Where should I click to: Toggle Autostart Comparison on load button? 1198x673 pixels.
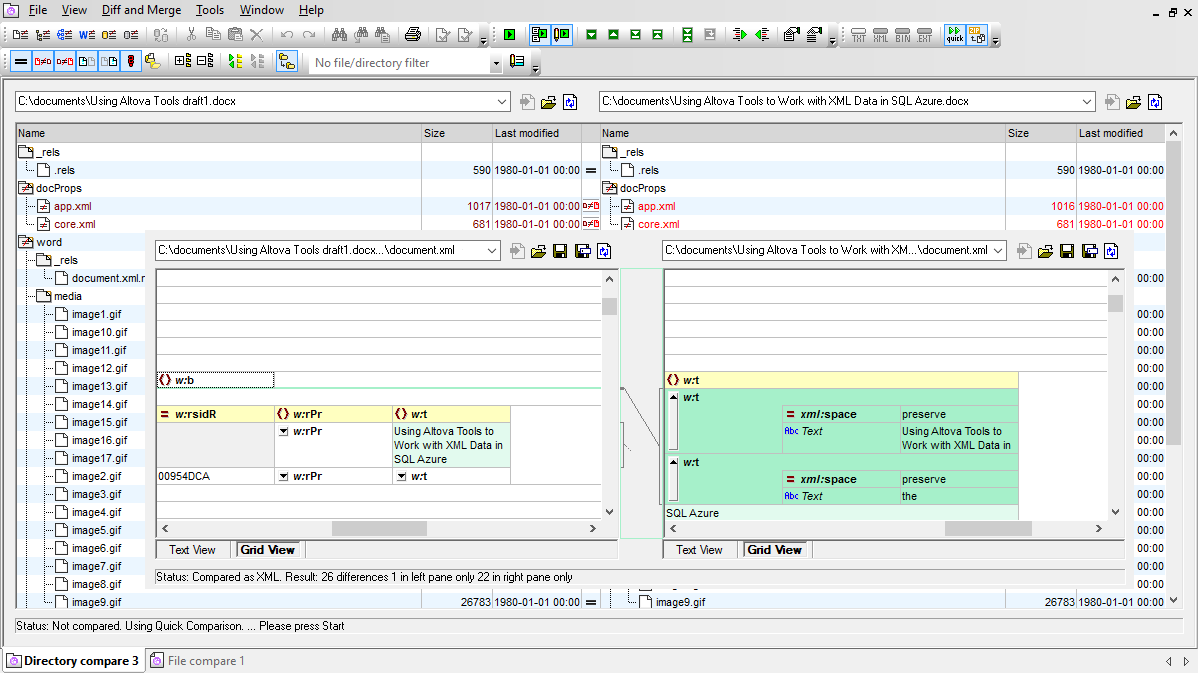point(539,35)
